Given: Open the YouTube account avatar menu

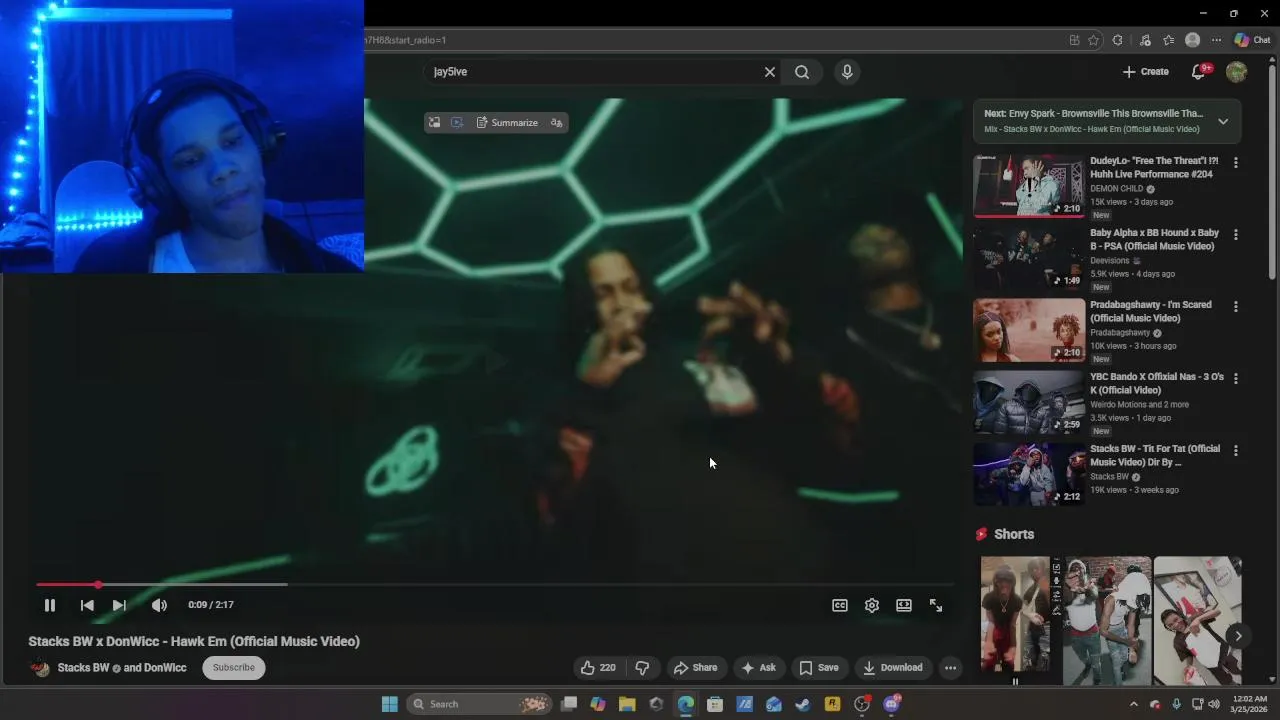Looking at the screenshot, I should click(x=1237, y=72).
